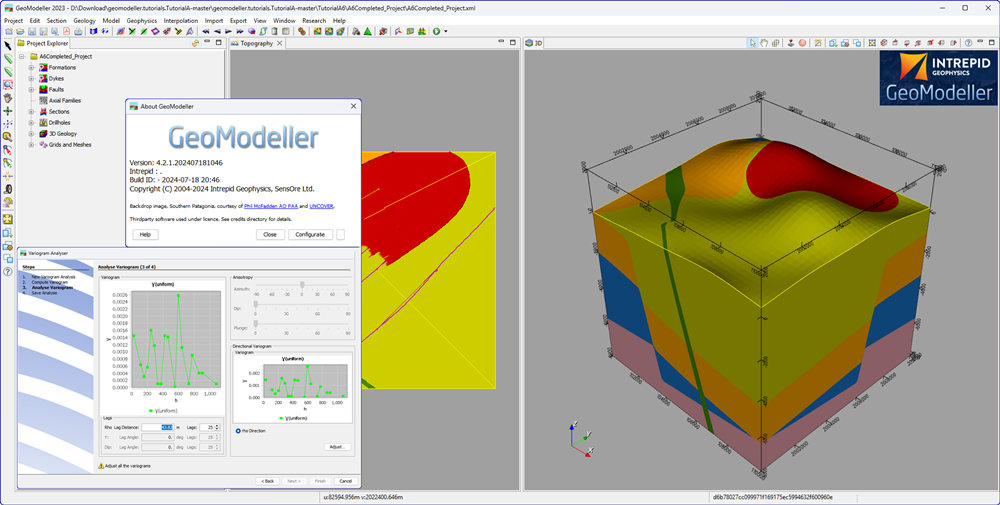
Task: Select the hand pan tool in 3D view toolbar
Action: tap(764, 43)
